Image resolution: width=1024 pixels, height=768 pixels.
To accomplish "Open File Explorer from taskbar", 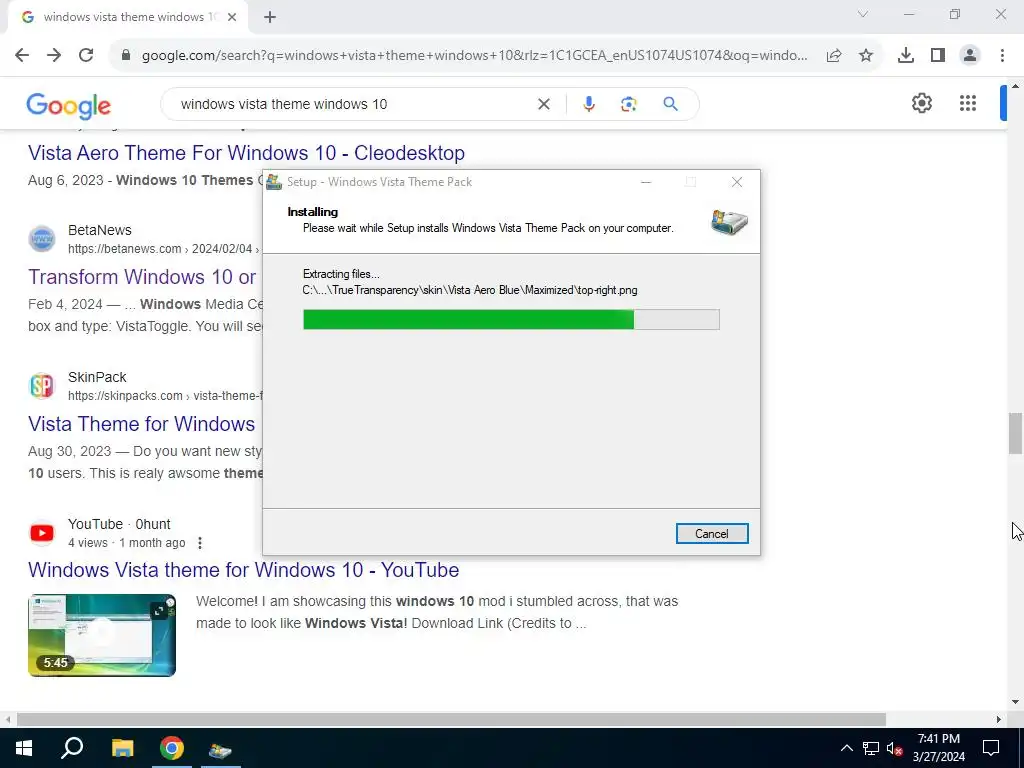I will [122, 748].
